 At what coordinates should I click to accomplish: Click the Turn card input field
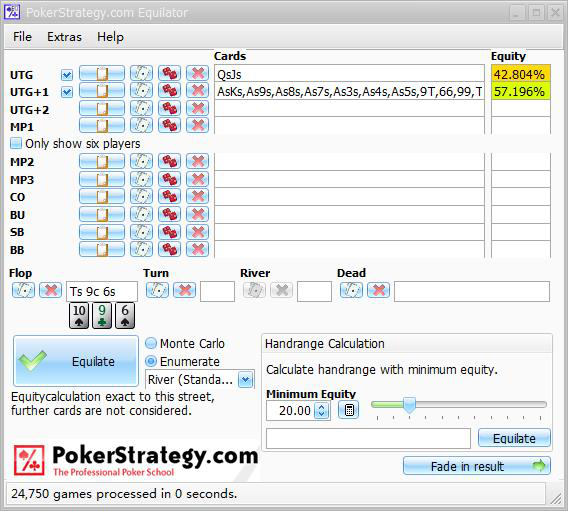pyautogui.click(x=217, y=291)
